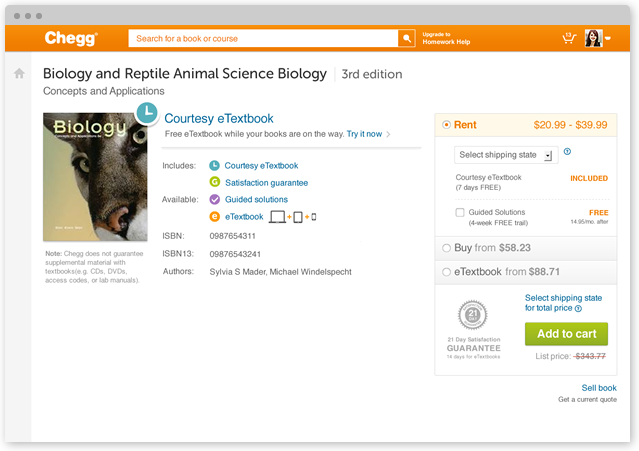
Task: Click authors Sylvia S Mader, Michael Windelspecht
Action: pyautogui.click(x=280, y=272)
